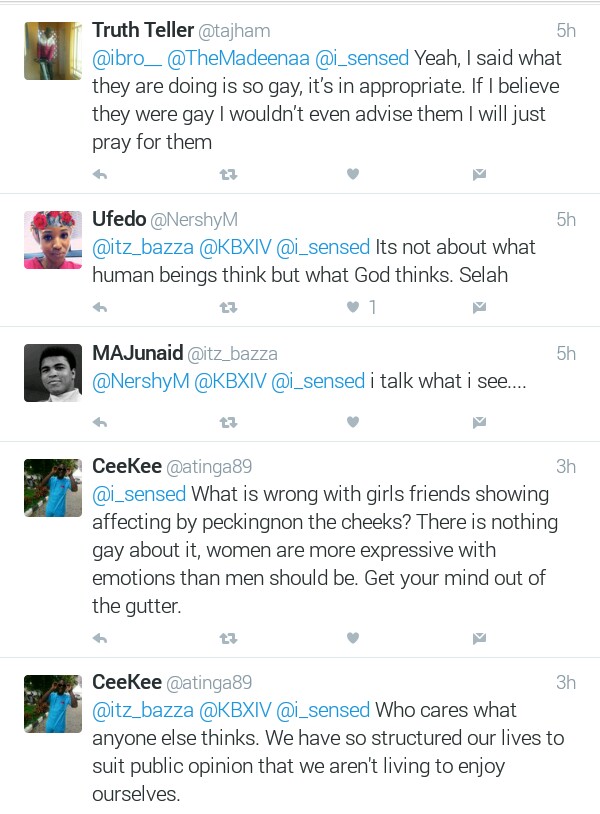This screenshot has height=814, width=600.
Task: Like CeeKee's tweet about girls friends
Action: pyautogui.click(x=353, y=638)
